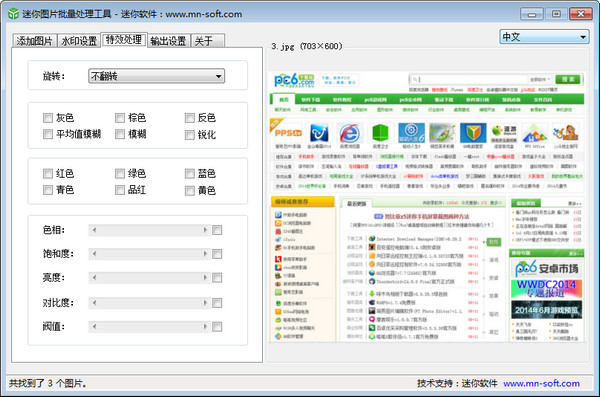The width and height of the screenshot is (600, 397).
Task: Go to the 输出设置 tab
Action: click(168, 41)
